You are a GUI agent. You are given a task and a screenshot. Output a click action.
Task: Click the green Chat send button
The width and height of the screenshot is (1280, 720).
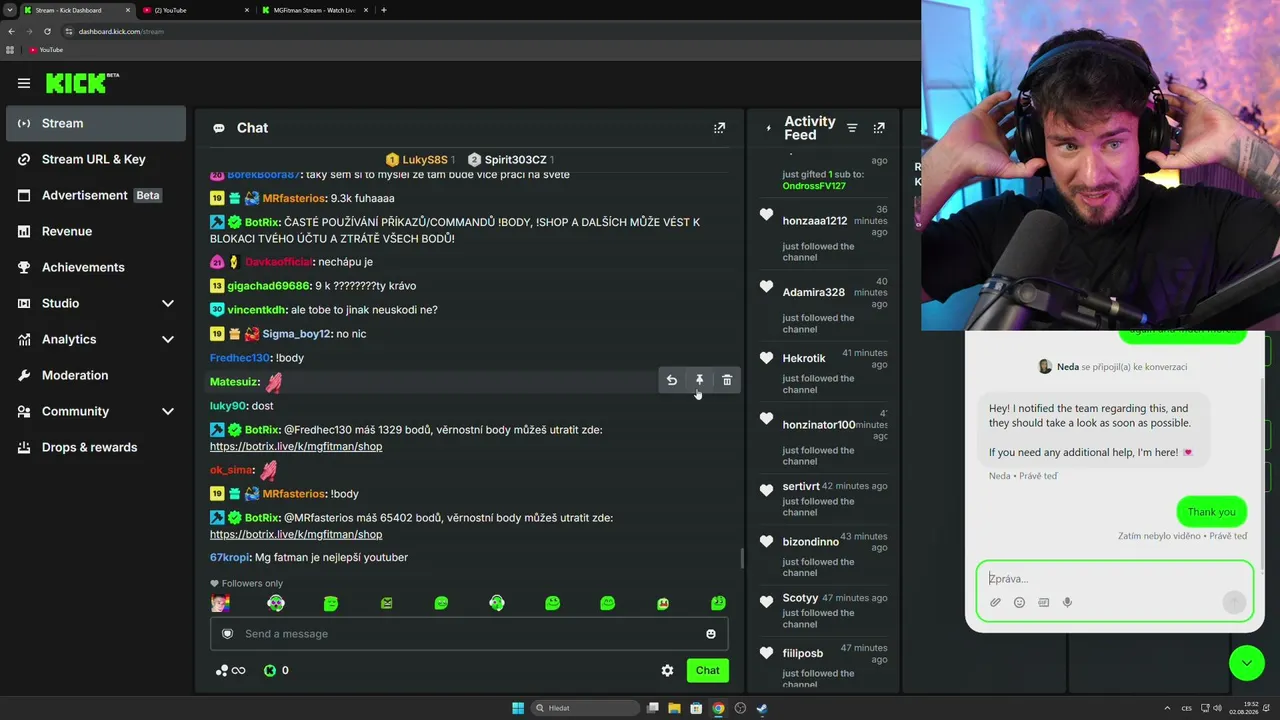[707, 670]
